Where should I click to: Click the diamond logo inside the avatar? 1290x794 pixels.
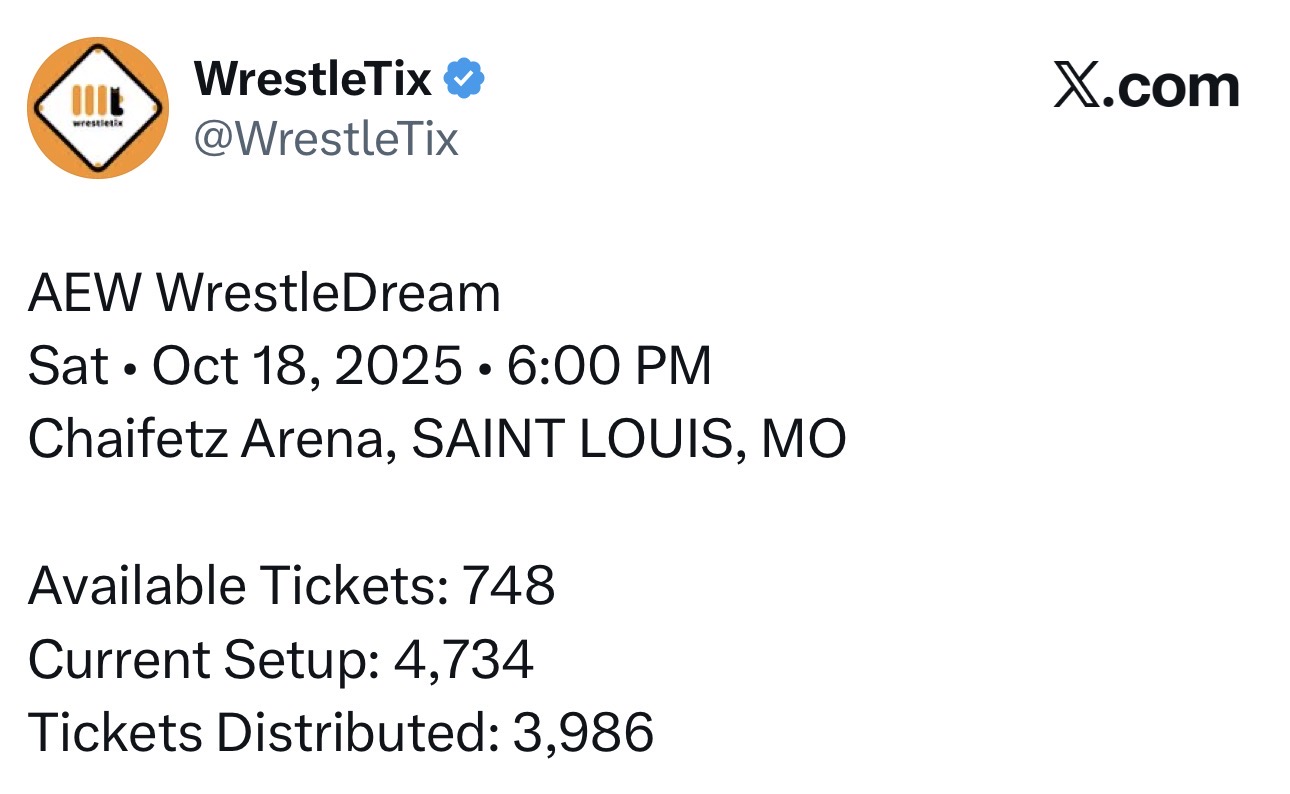(x=98, y=108)
